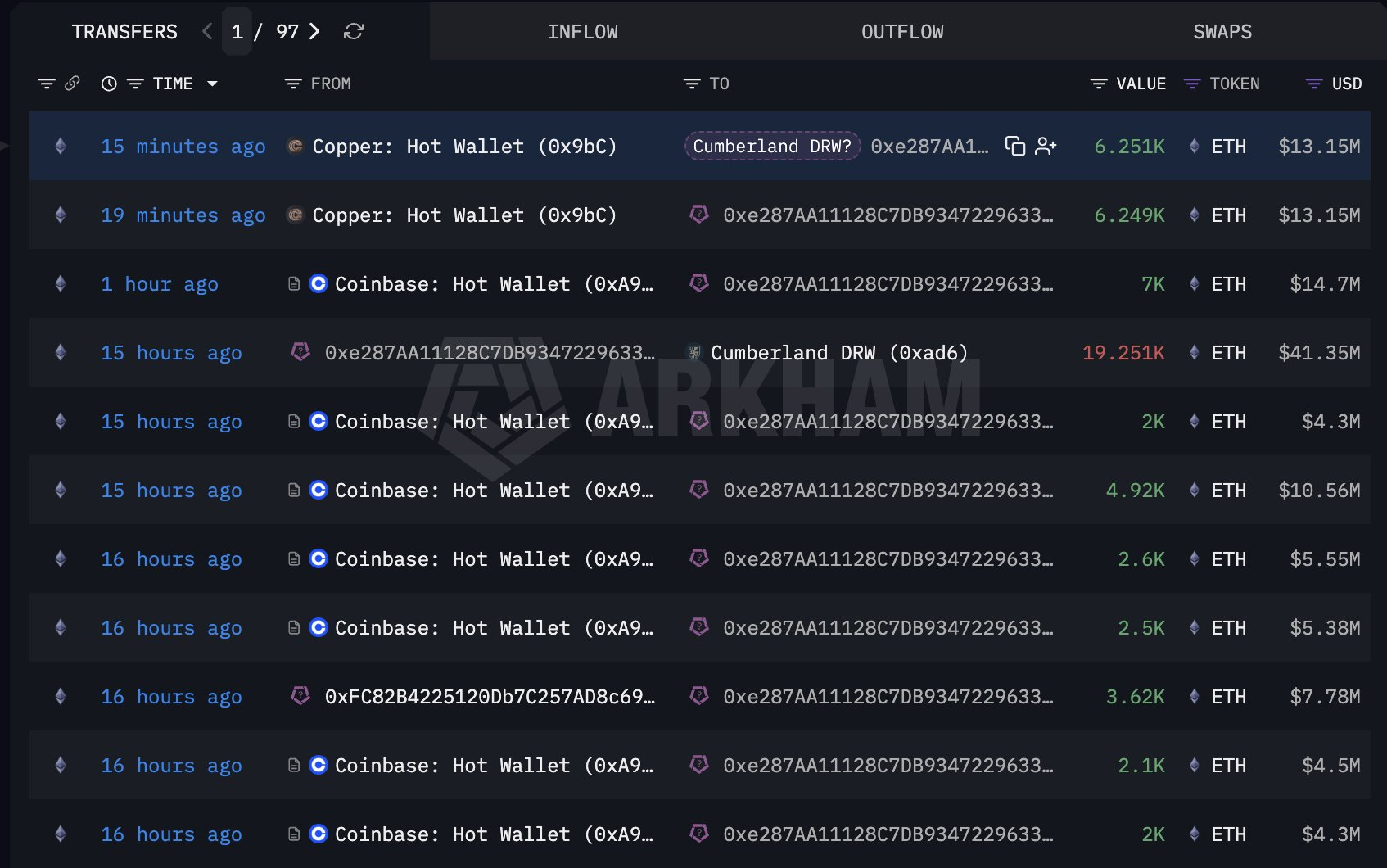Click the USD column filter icon
This screenshot has height=868, width=1387.
[x=1313, y=84]
